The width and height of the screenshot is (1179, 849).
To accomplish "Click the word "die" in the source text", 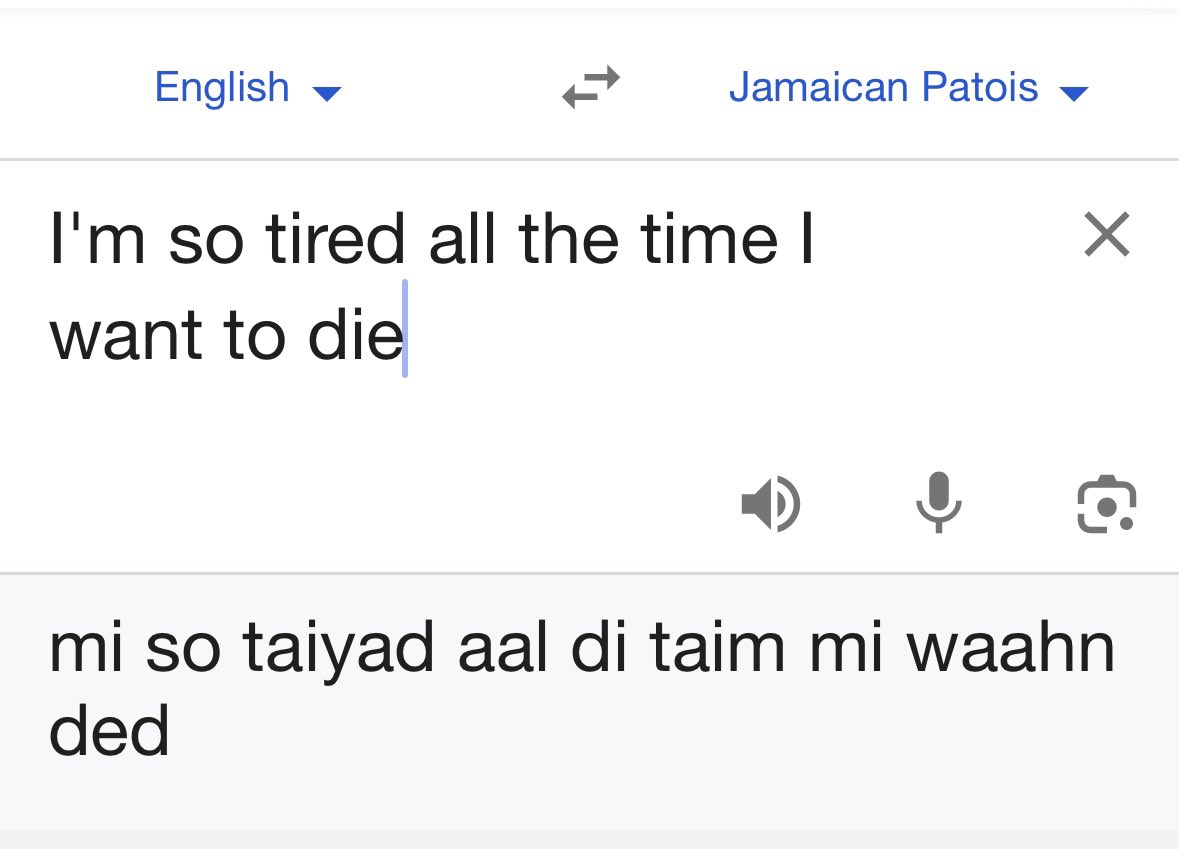I will 355,337.
